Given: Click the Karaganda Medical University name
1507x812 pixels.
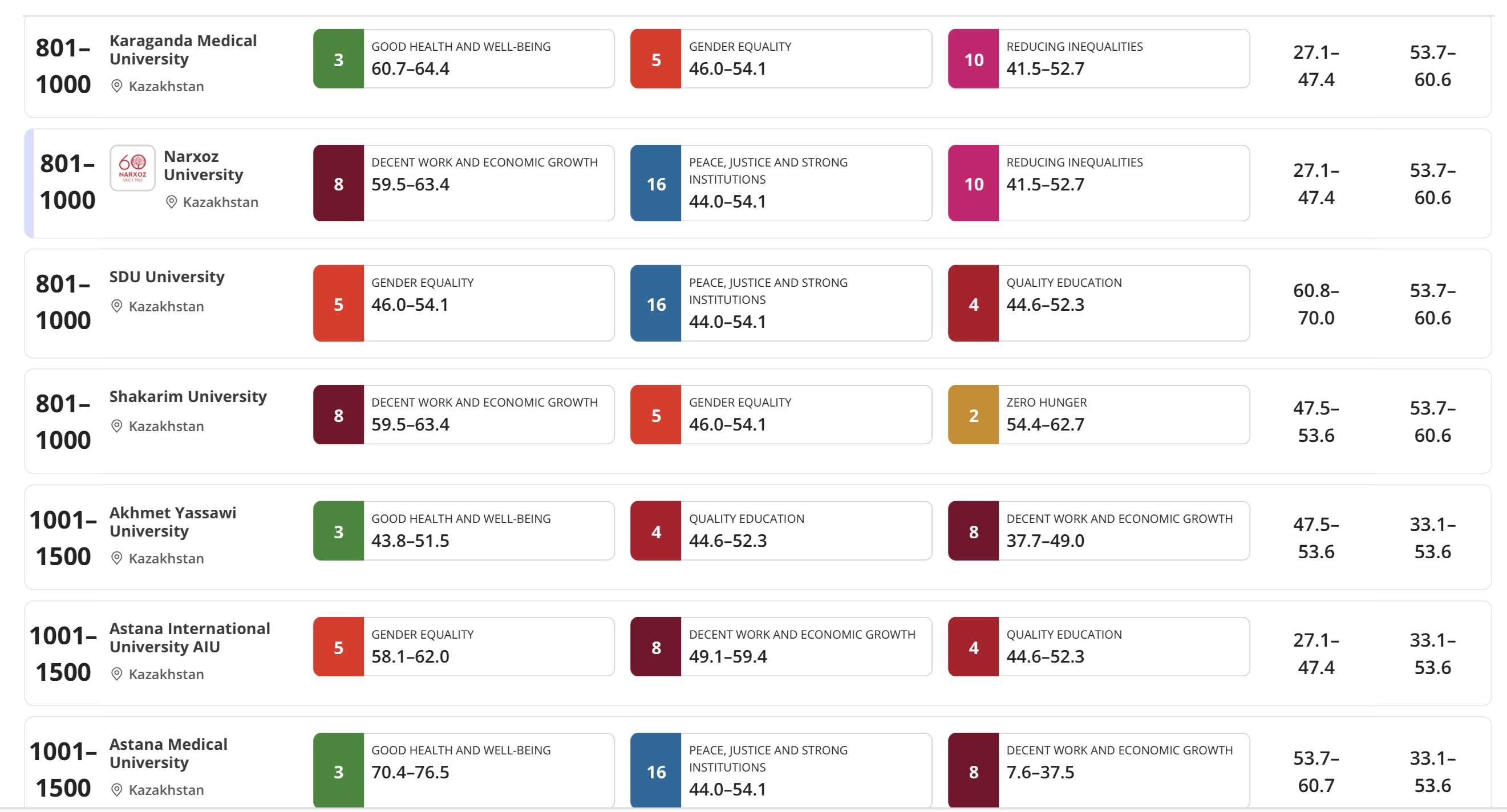Looking at the screenshot, I should click(183, 50).
